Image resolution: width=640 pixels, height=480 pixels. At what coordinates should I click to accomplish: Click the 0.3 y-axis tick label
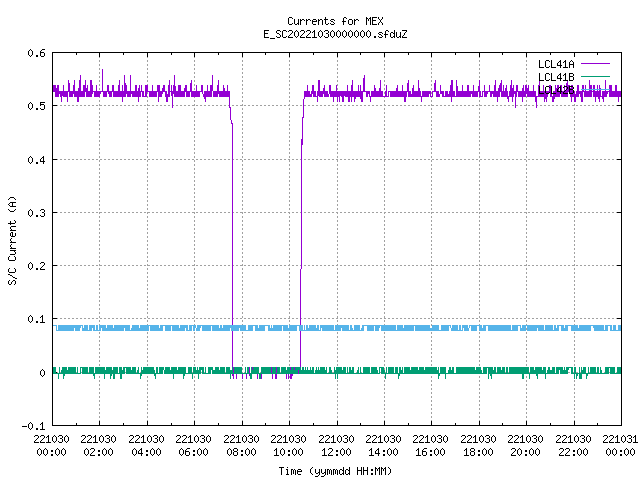(36, 213)
